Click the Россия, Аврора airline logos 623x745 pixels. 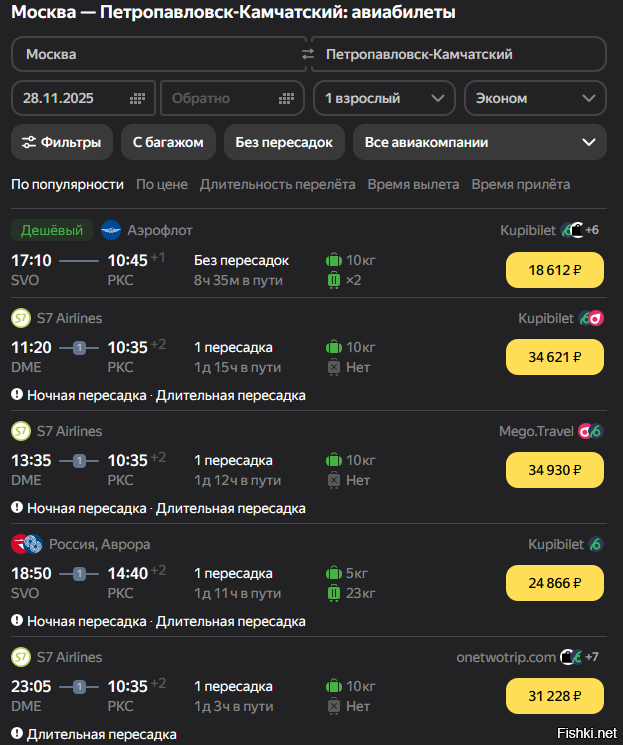coord(26,544)
